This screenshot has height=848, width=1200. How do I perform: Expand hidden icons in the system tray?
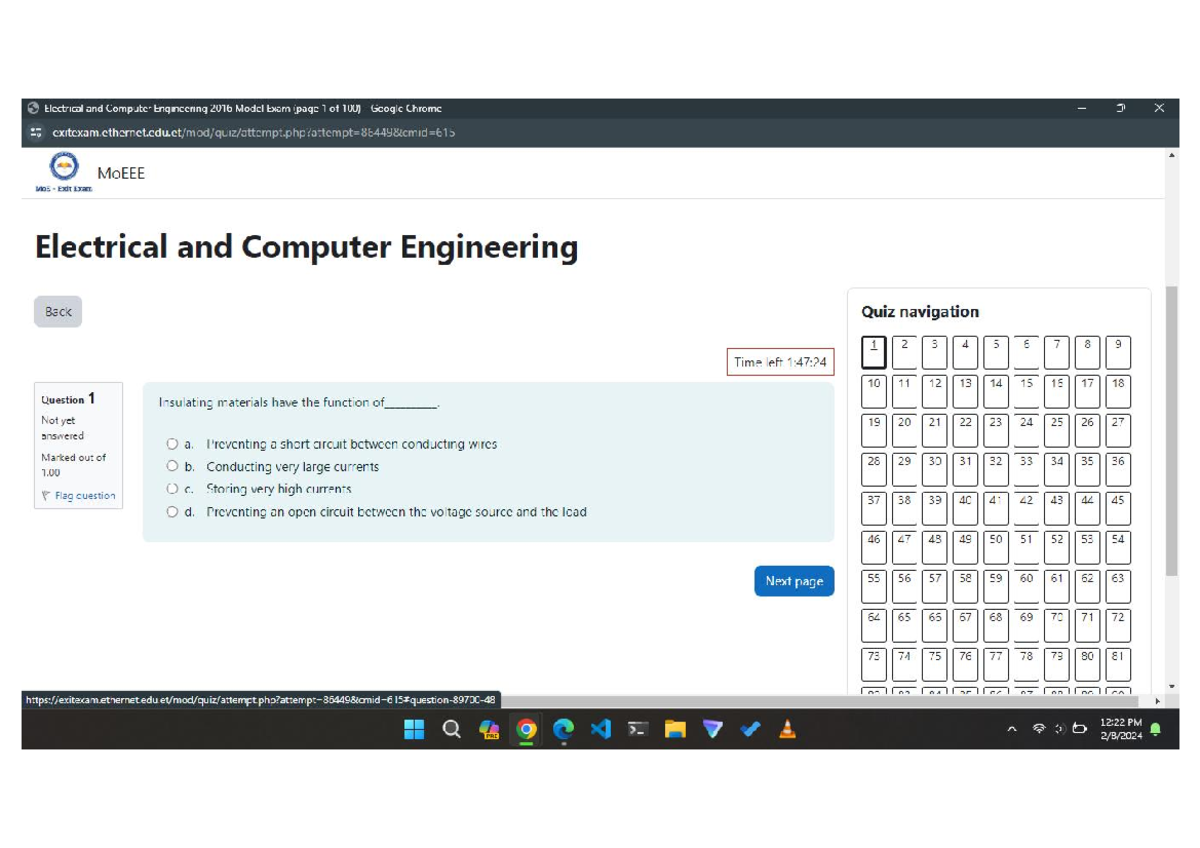tap(1011, 728)
